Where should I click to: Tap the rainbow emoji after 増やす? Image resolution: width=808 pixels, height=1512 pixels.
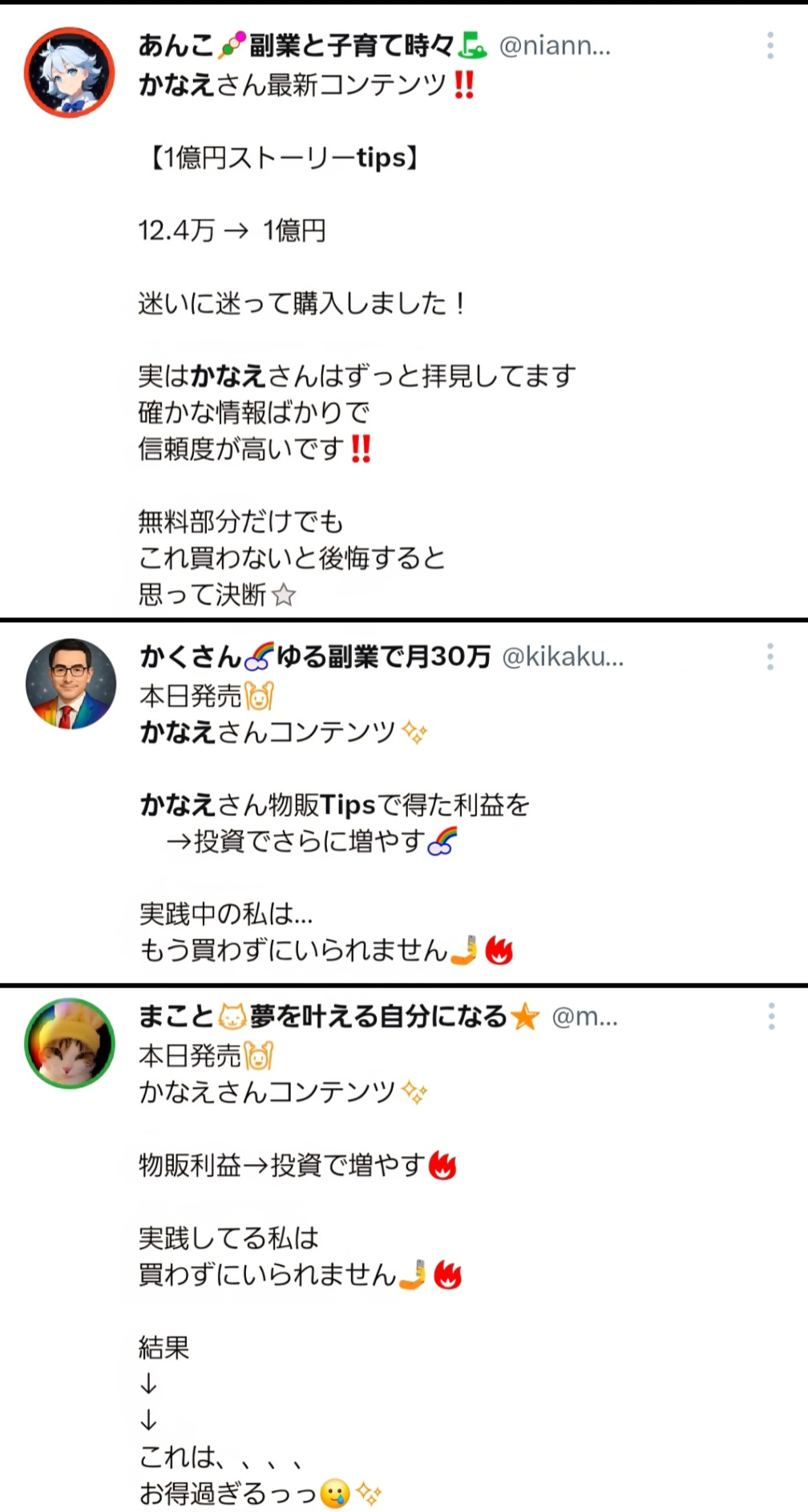click(x=442, y=841)
